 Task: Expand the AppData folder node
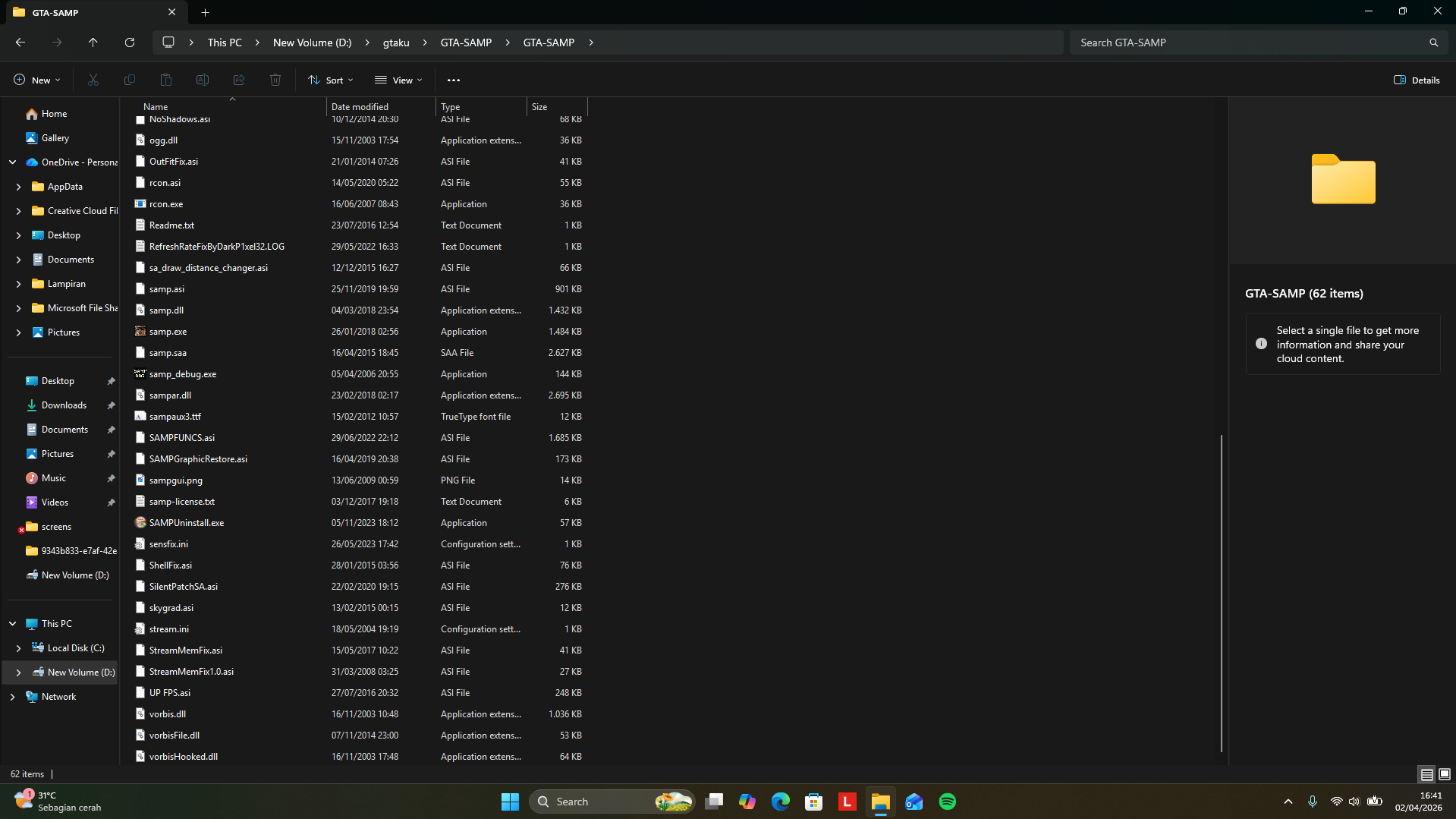pyautogui.click(x=19, y=187)
